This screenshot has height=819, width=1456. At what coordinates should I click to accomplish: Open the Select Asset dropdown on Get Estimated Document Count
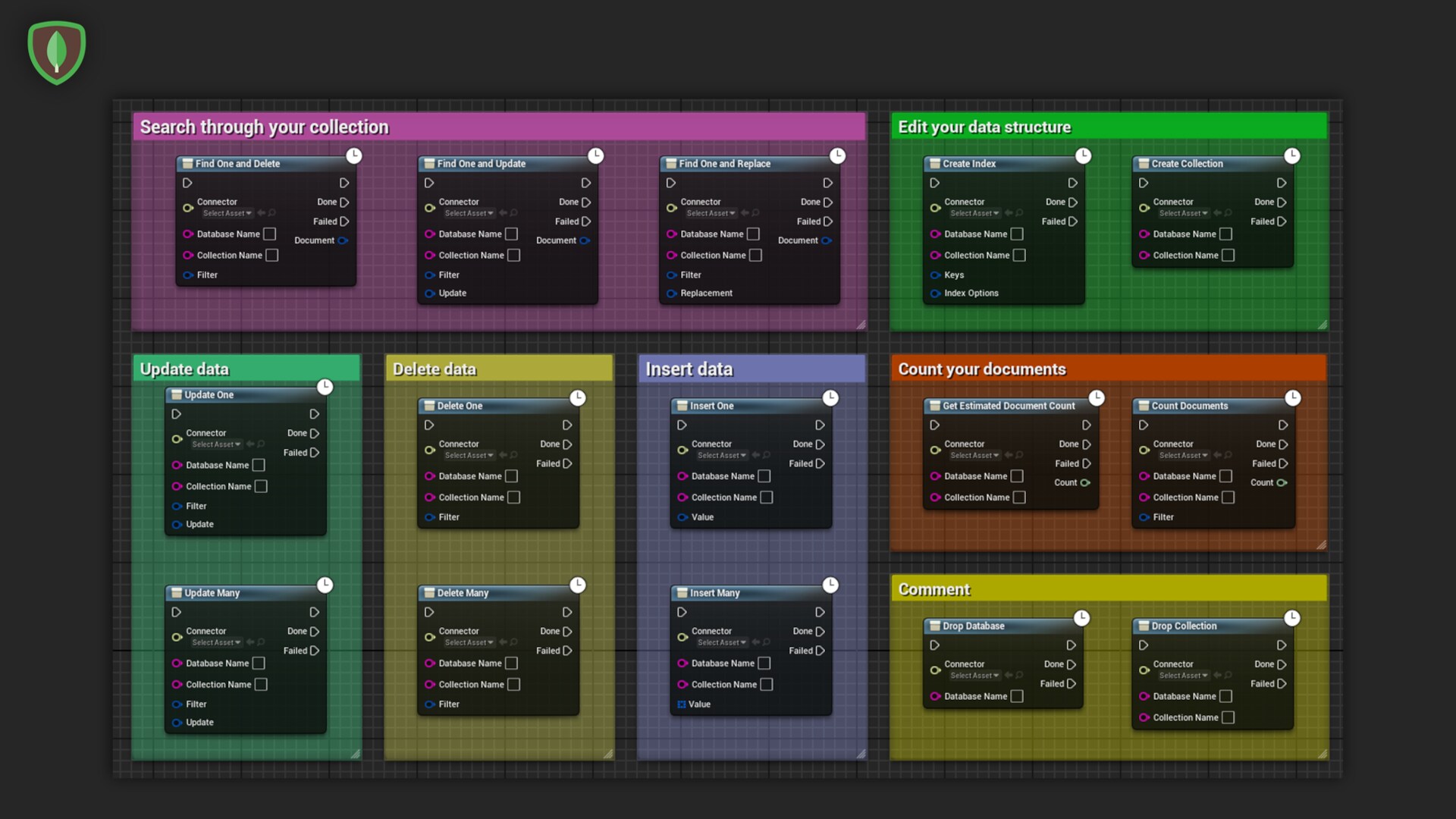click(x=974, y=455)
